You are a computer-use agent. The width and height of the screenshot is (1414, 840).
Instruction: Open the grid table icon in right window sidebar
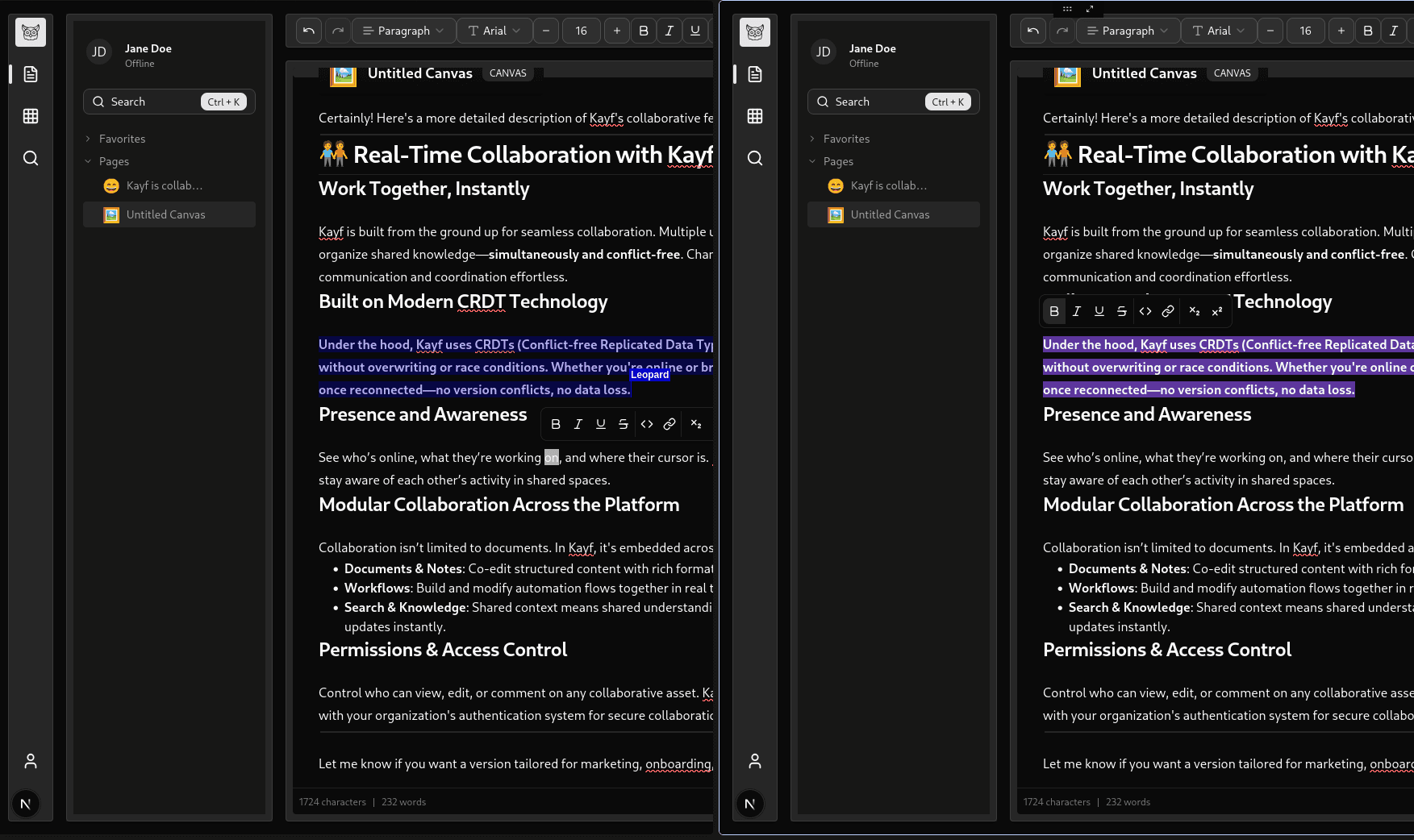[755, 116]
